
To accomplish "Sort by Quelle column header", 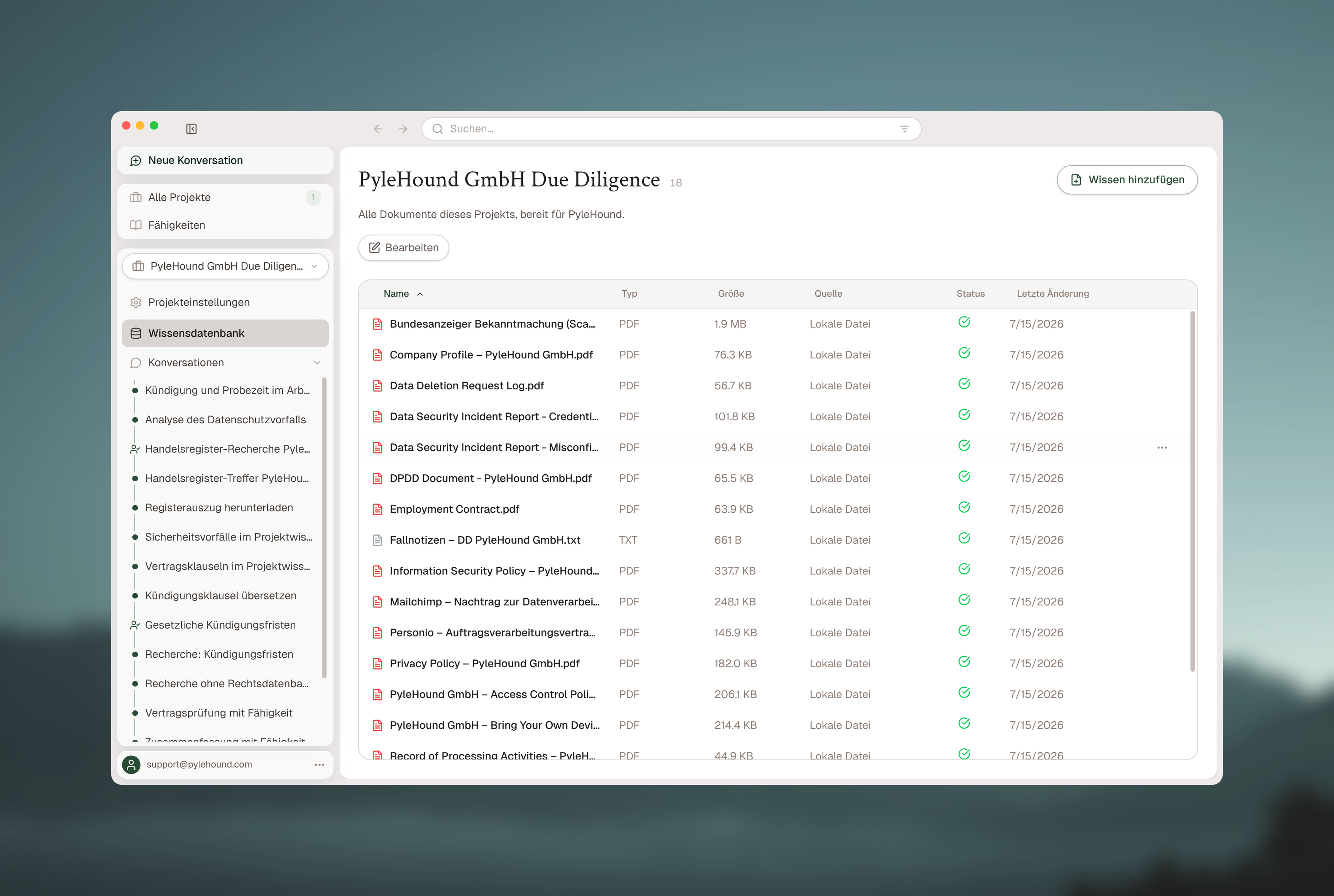I will 828,294.
